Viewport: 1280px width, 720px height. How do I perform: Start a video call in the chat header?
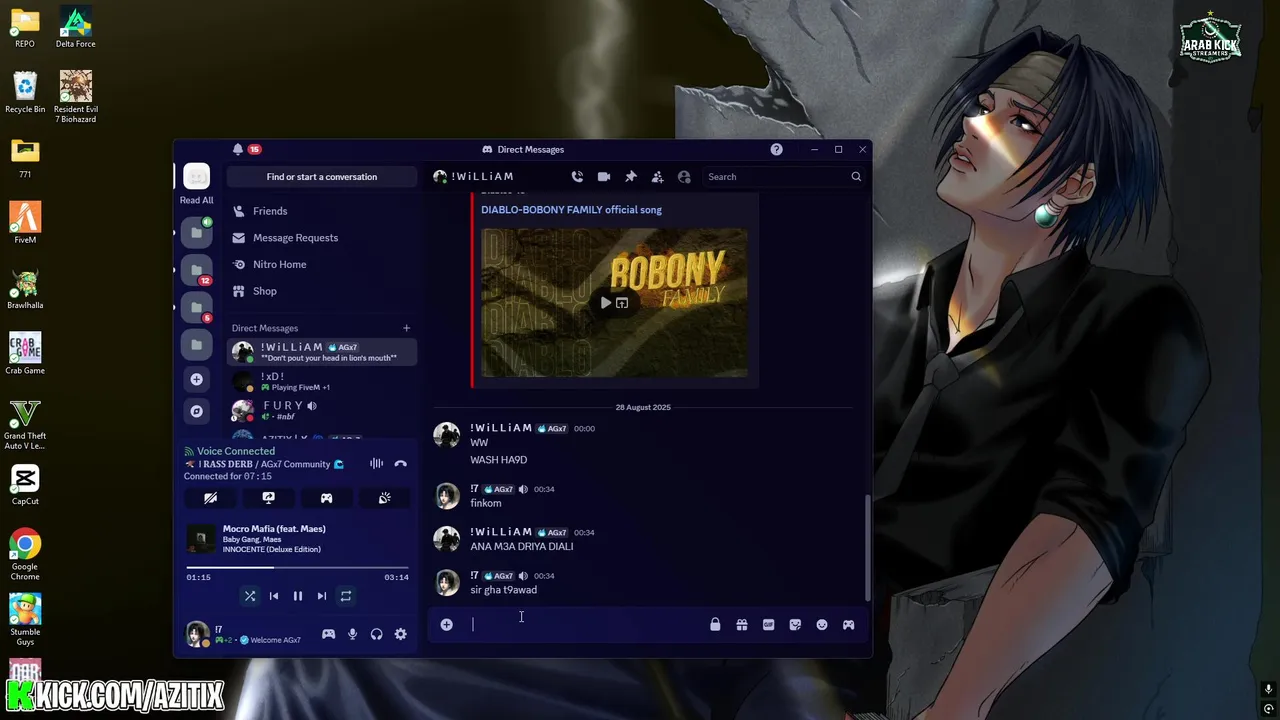tap(604, 177)
